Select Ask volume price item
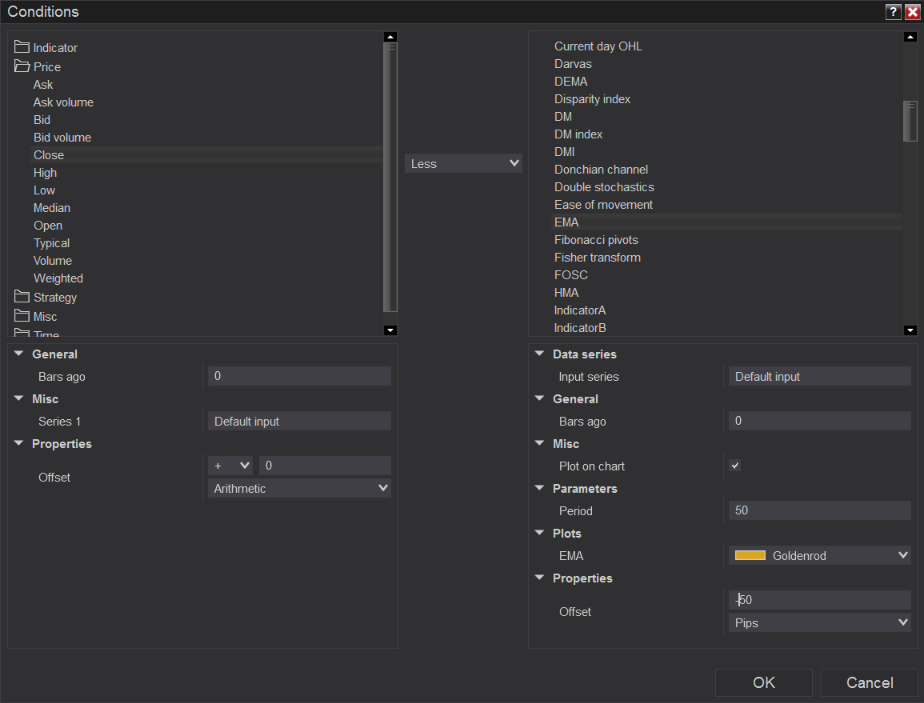This screenshot has height=703, width=924. [64, 103]
